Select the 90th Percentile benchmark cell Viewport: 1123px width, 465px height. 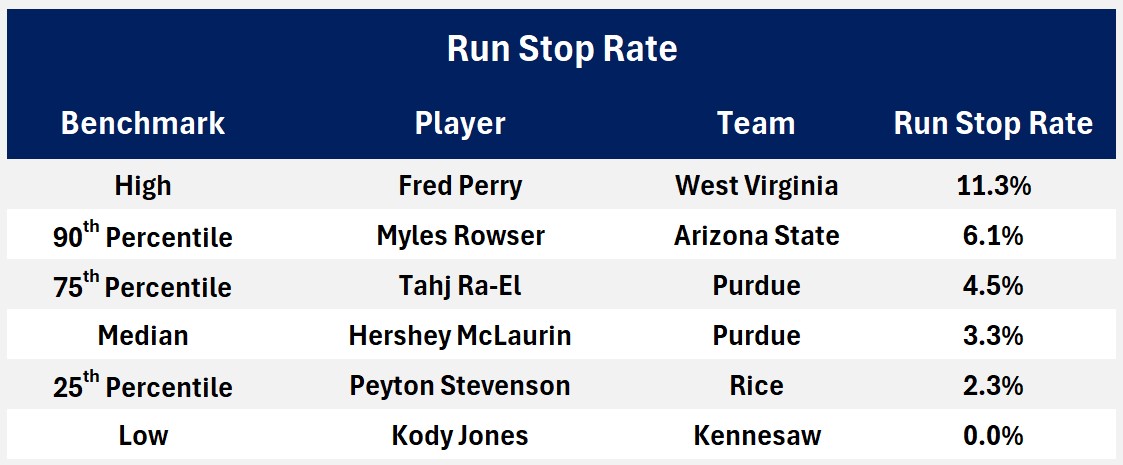(143, 237)
